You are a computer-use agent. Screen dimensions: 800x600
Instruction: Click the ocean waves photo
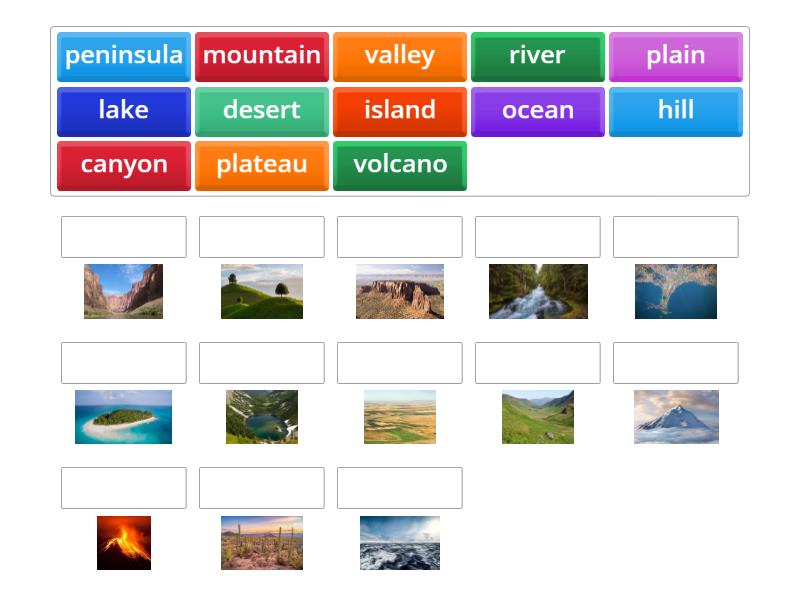[399, 543]
